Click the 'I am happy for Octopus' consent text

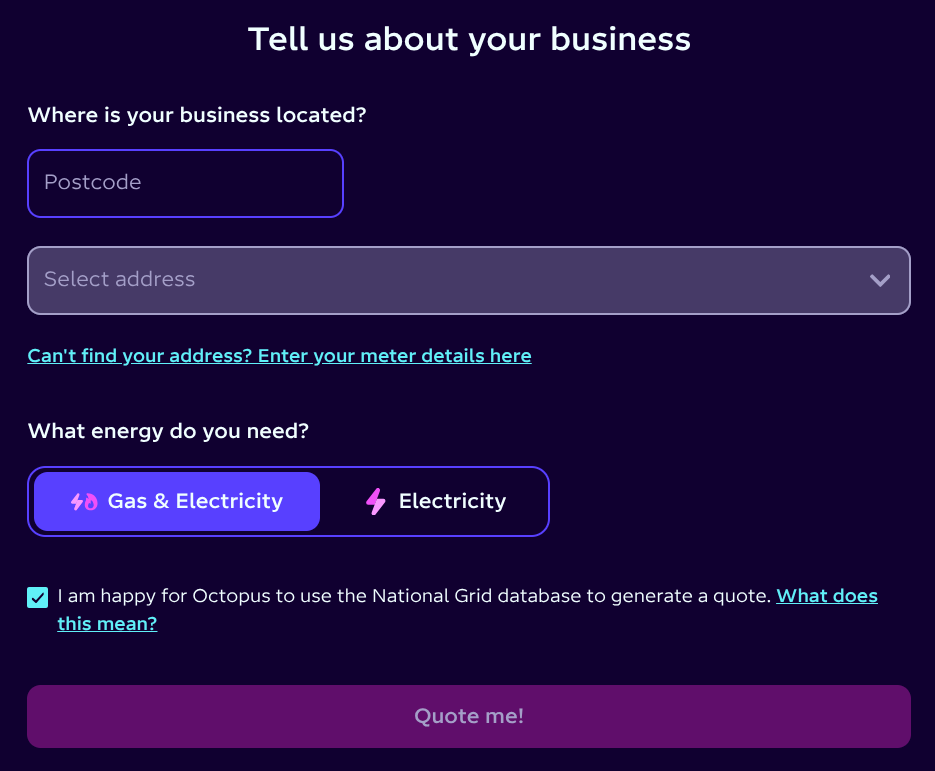(414, 596)
